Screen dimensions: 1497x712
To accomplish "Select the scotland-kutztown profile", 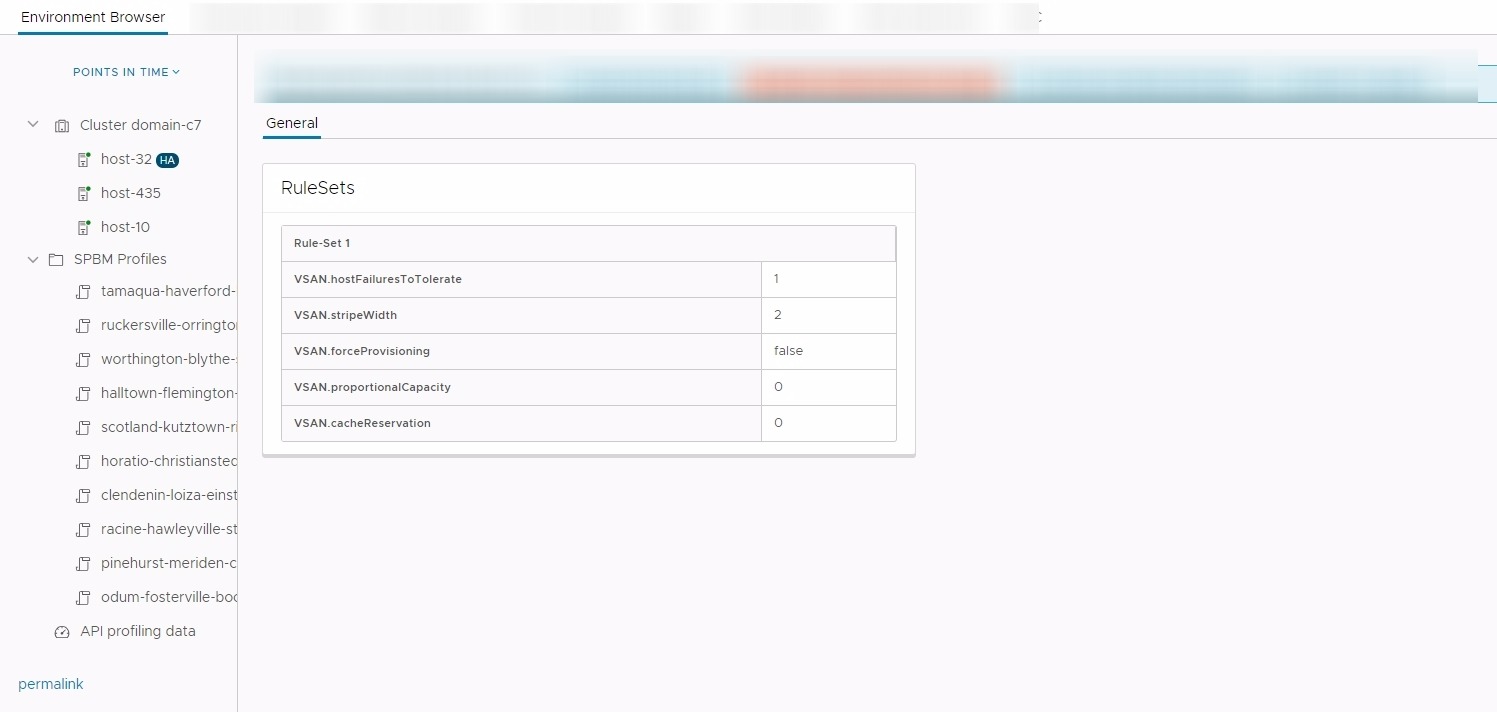I will point(168,427).
